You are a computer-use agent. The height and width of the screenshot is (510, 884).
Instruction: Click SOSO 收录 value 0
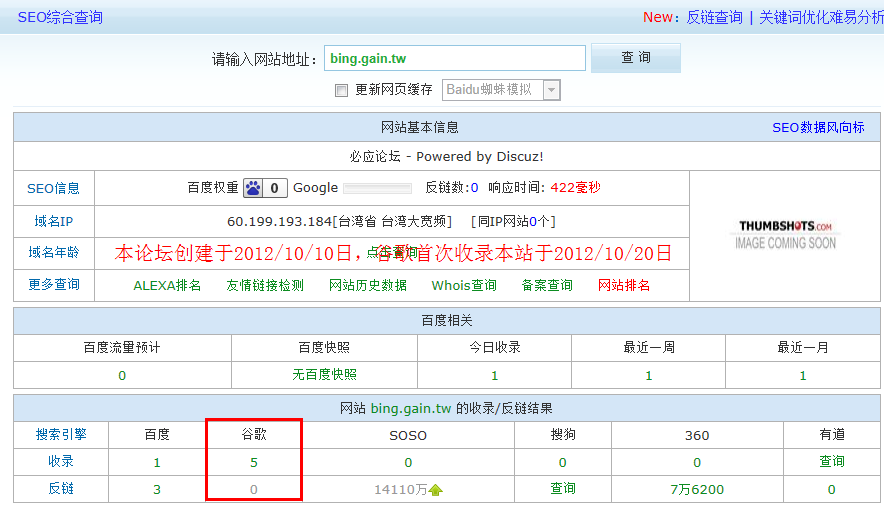[408, 463]
